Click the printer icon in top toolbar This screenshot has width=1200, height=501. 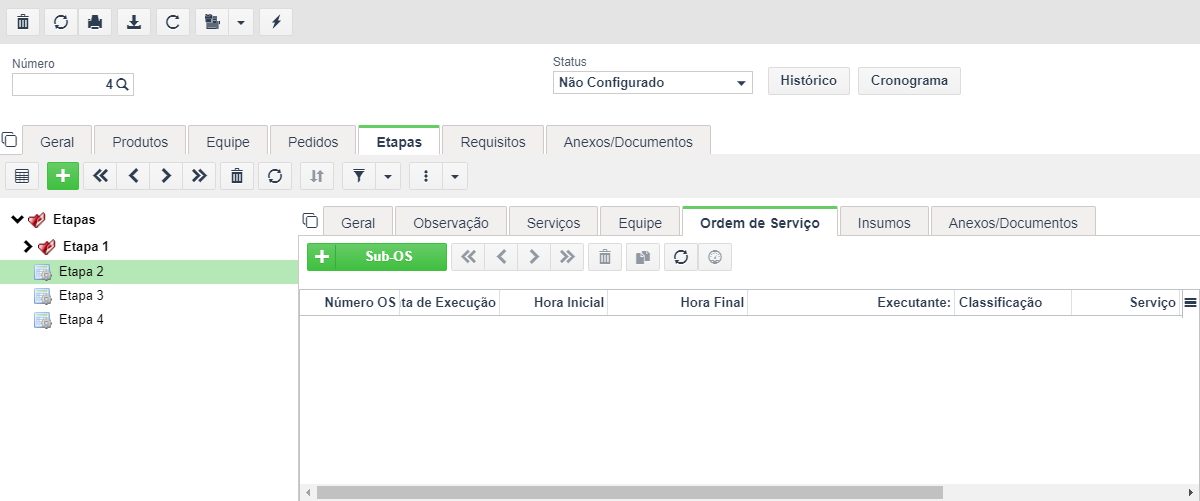[95, 21]
